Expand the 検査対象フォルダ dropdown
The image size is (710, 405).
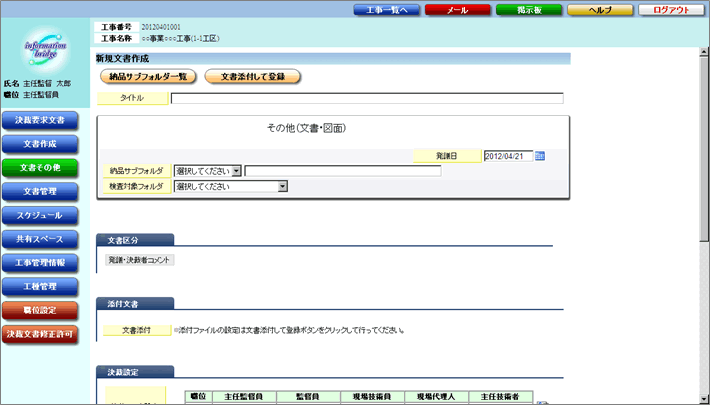(283, 186)
